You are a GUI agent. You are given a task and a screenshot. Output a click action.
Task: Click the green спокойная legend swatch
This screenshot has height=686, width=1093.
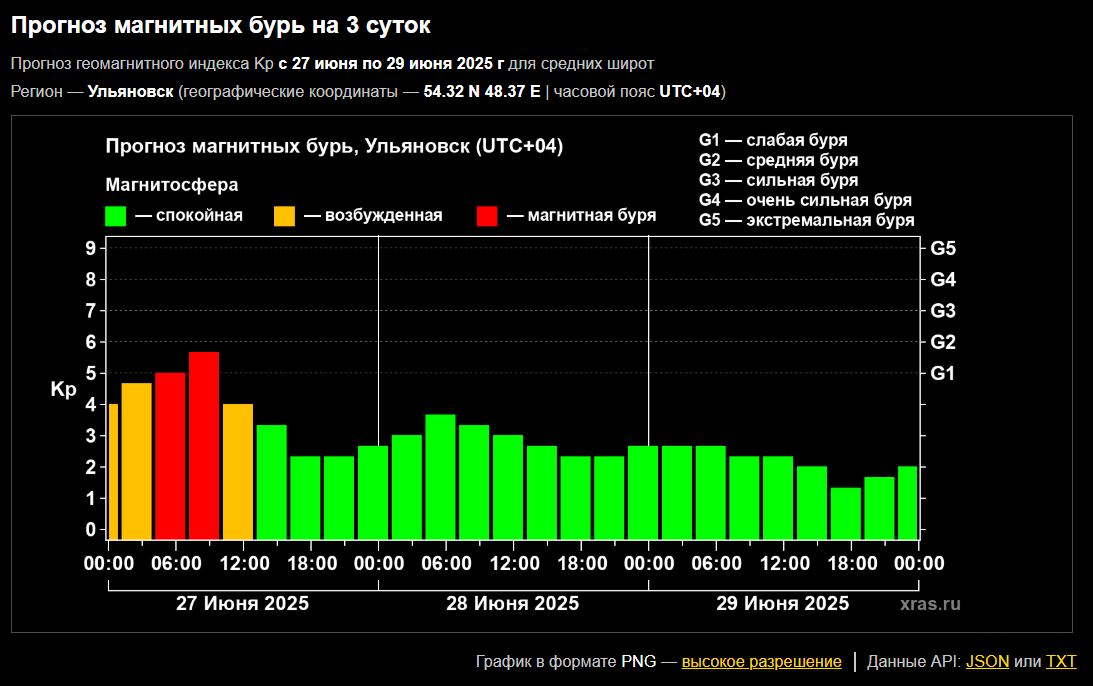coord(116,216)
